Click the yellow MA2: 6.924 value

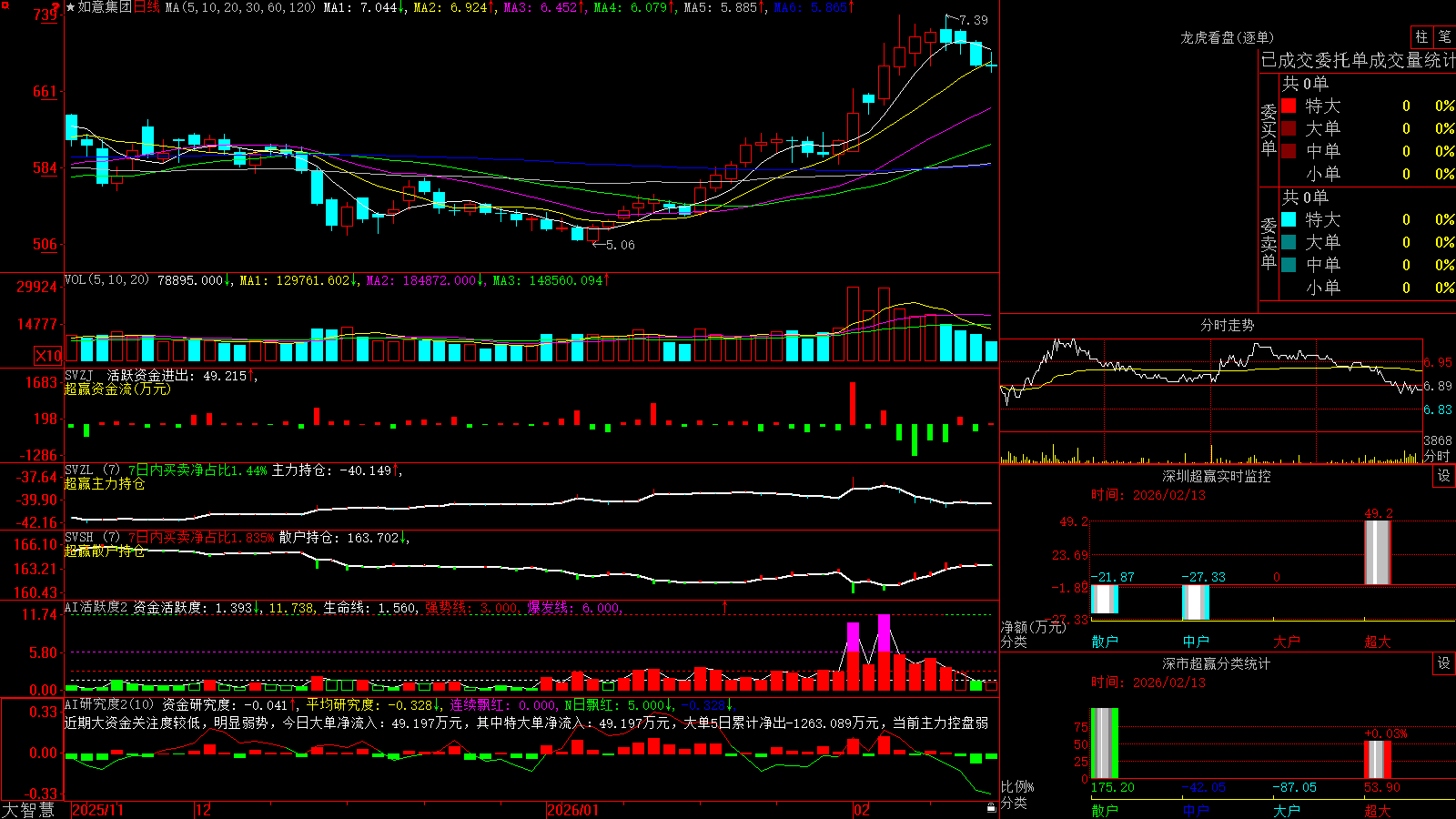[453, 7]
